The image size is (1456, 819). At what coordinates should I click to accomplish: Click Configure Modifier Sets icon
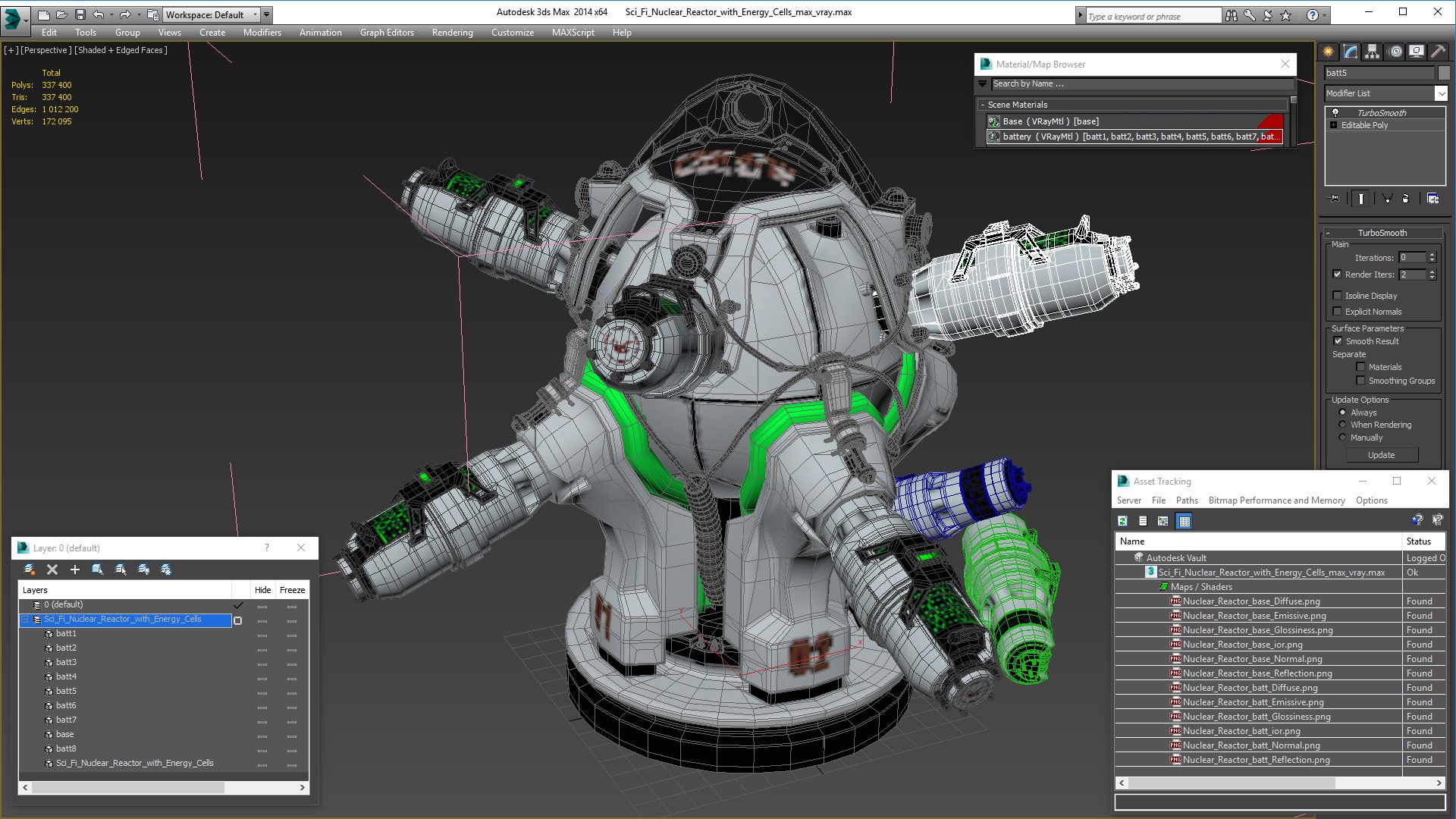pos(1432,199)
